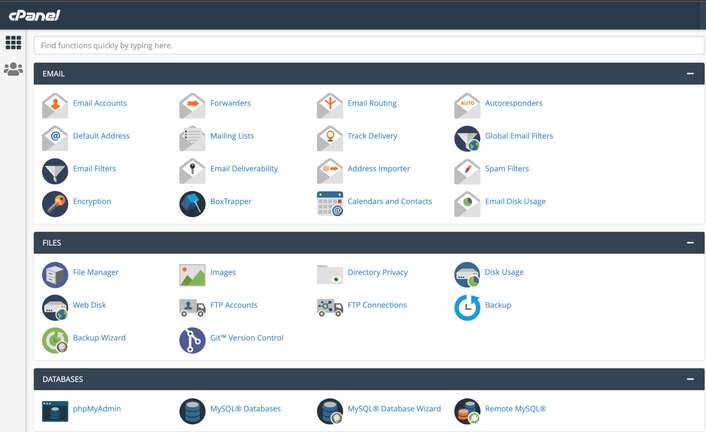
Task: Go to Email Routing link
Action: 372,103
